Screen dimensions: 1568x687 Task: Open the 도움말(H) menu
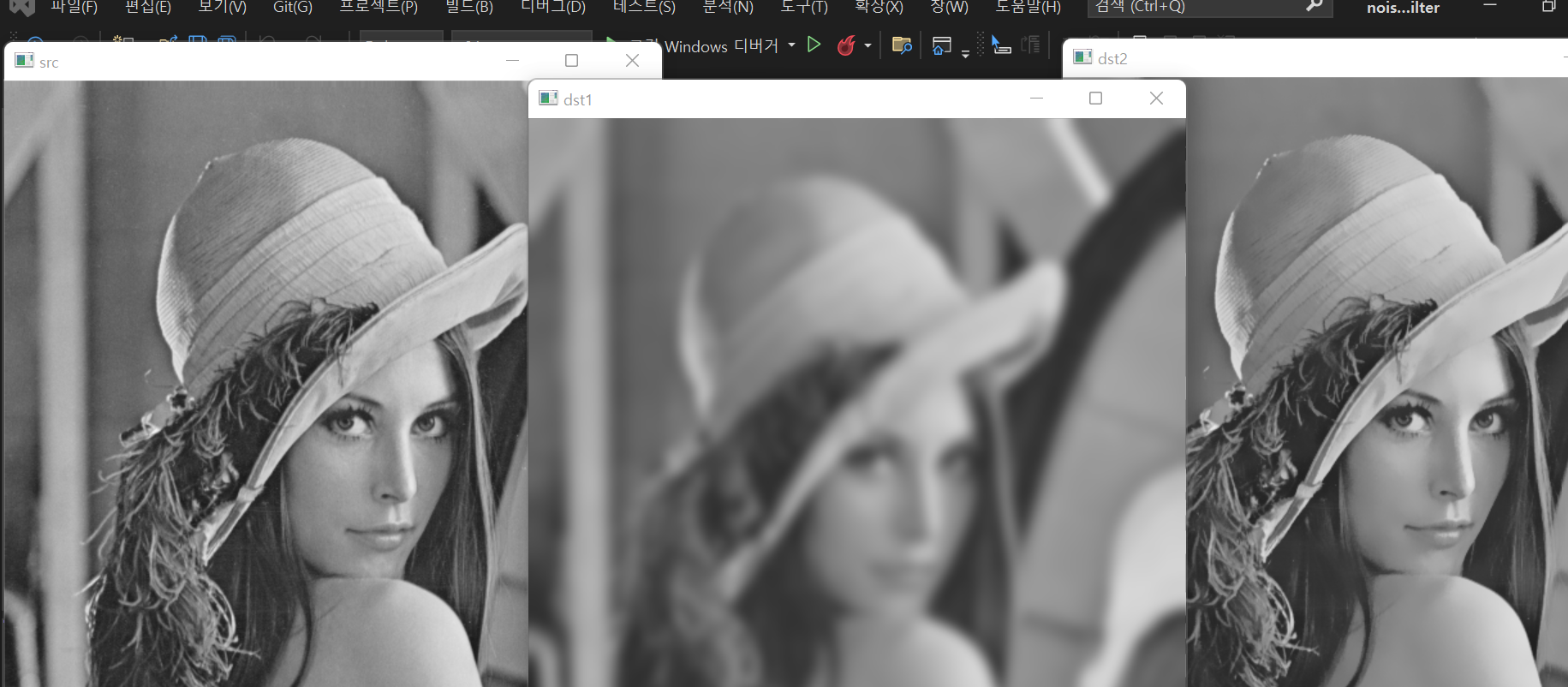tap(1028, 7)
